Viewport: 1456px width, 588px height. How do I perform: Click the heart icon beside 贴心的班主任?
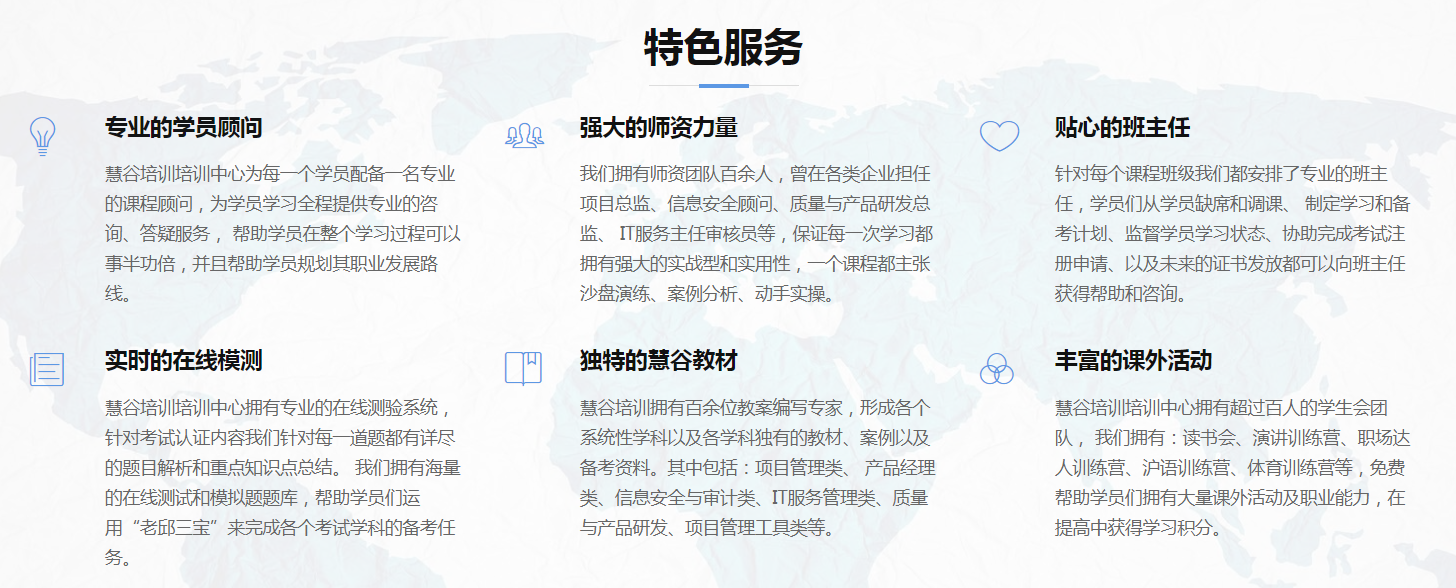click(x=999, y=136)
